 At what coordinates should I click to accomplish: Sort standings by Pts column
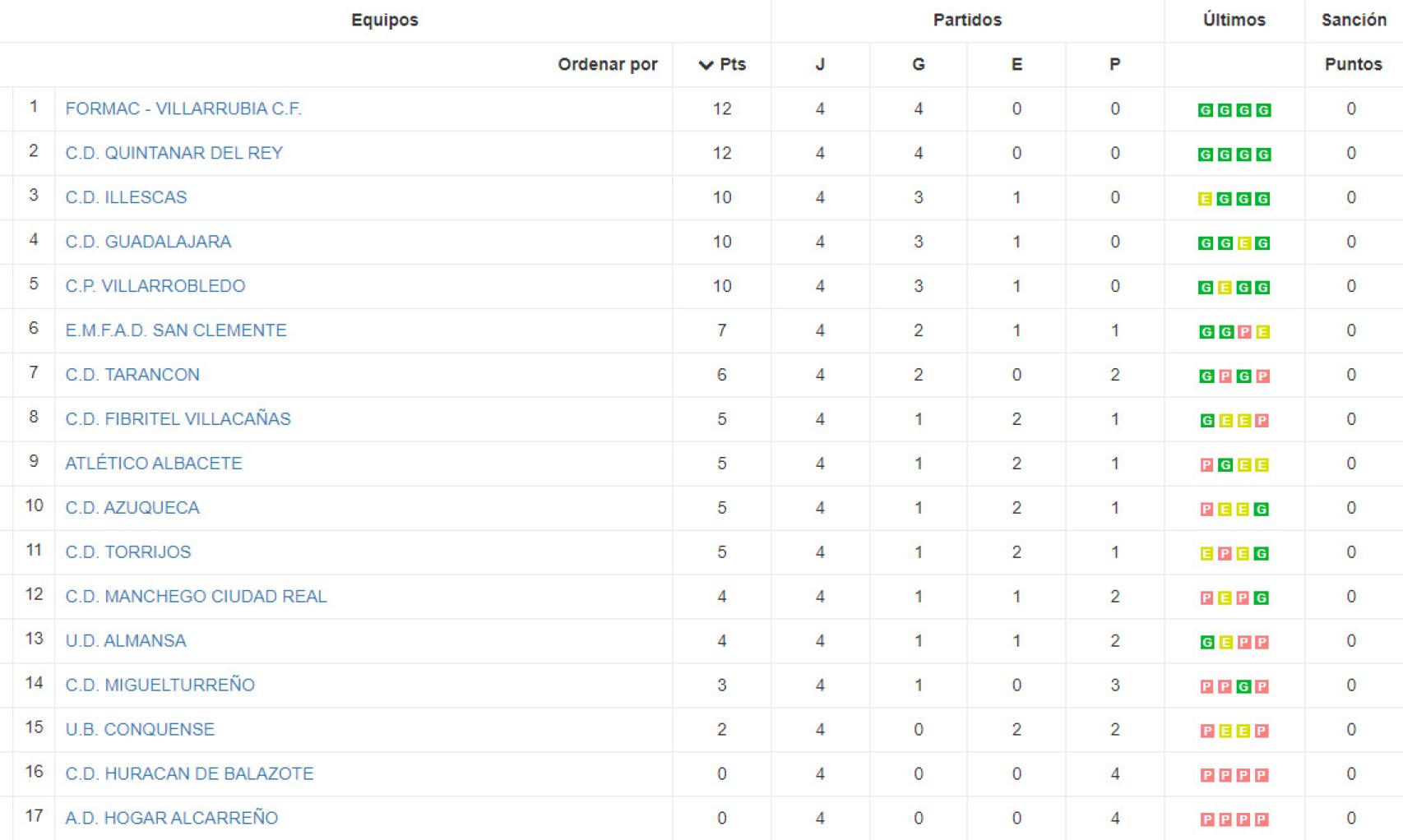pos(722,64)
